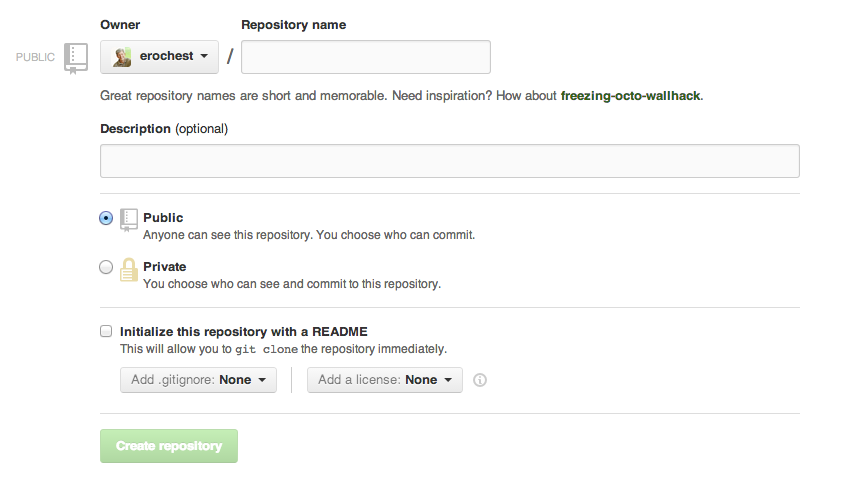Focus the Repository name text field

[x=366, y=57]
